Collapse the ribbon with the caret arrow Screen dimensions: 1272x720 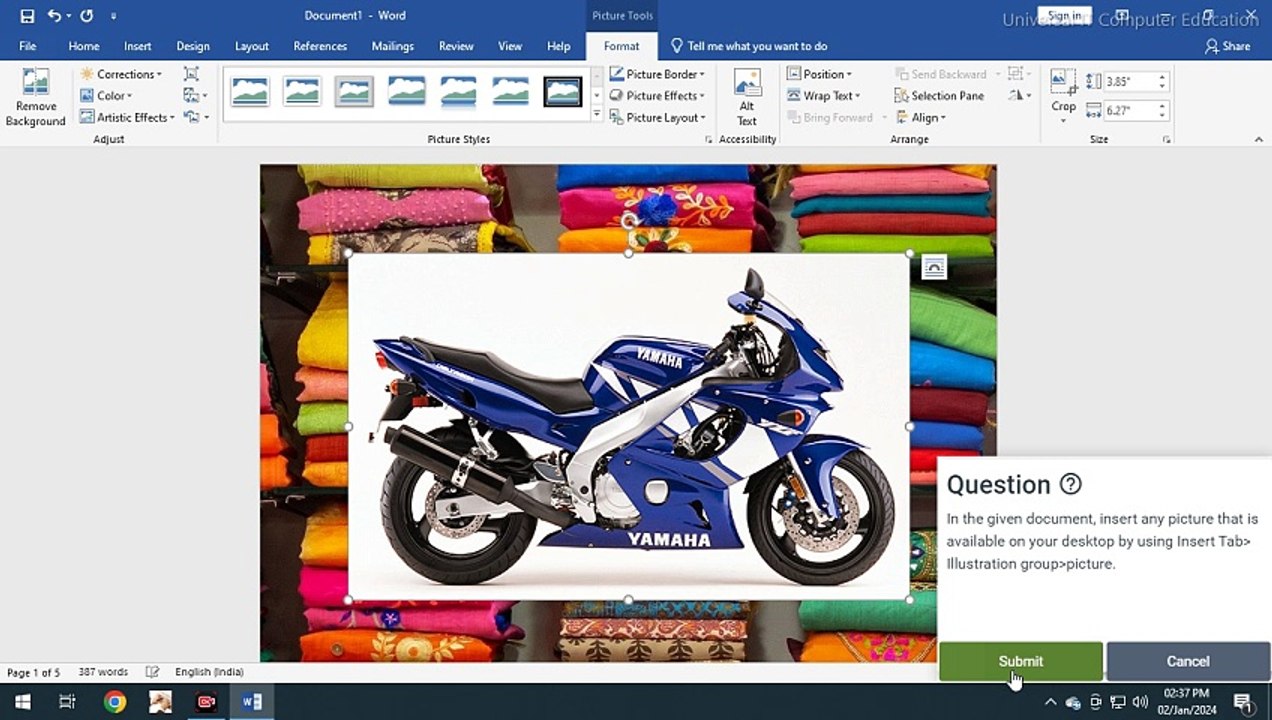point(1258,140)
